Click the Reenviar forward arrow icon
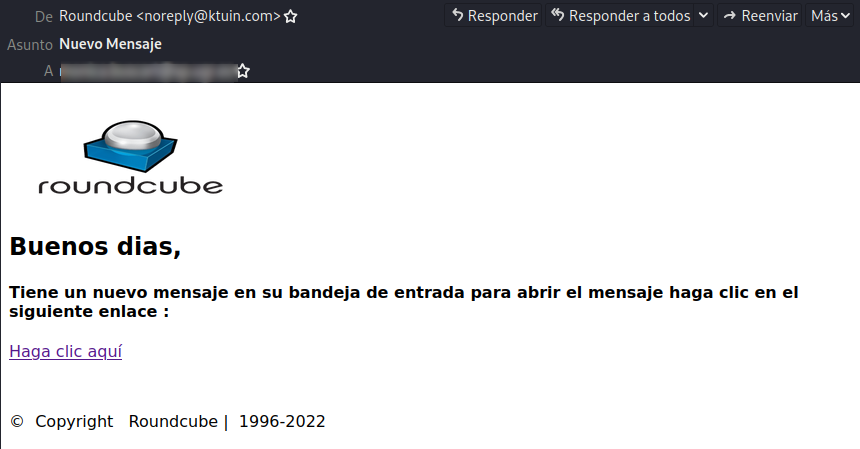This screenshot has width=860, height=449. pyautogui.click(x=729, y=16)
